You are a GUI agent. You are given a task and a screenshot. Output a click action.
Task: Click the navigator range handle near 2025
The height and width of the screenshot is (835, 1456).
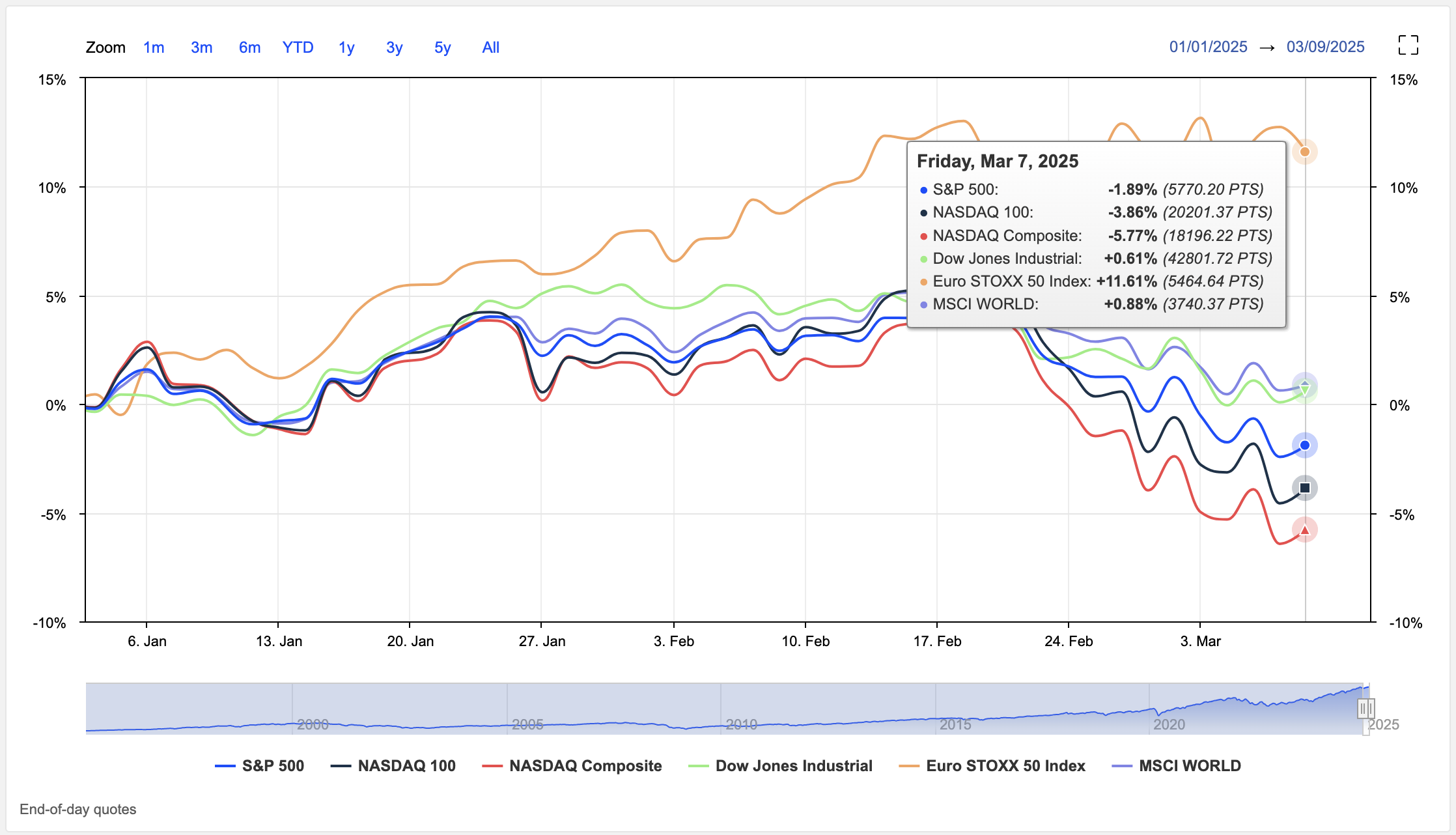(1365, 708)
